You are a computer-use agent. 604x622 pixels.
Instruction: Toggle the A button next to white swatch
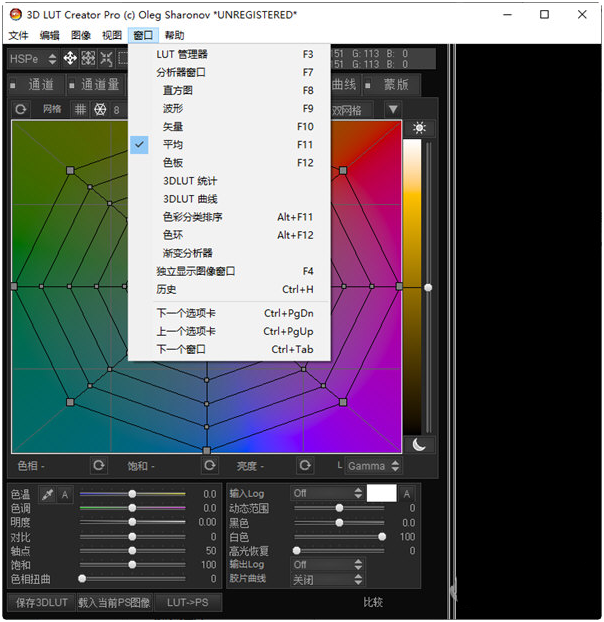[407, 493]
